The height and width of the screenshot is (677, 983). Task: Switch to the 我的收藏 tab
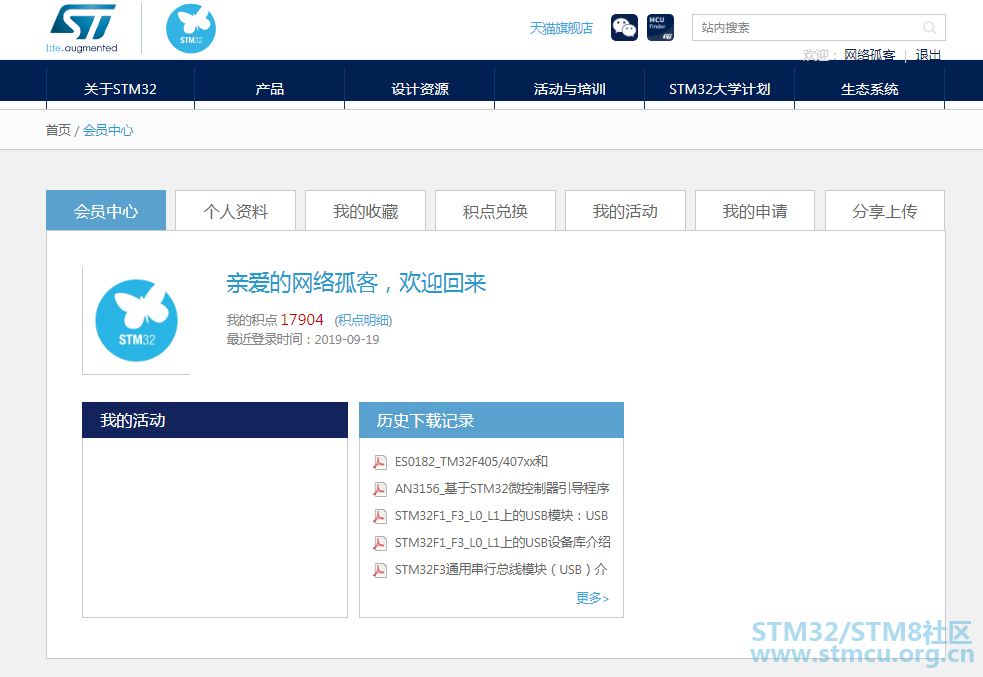tap(365, 211)
